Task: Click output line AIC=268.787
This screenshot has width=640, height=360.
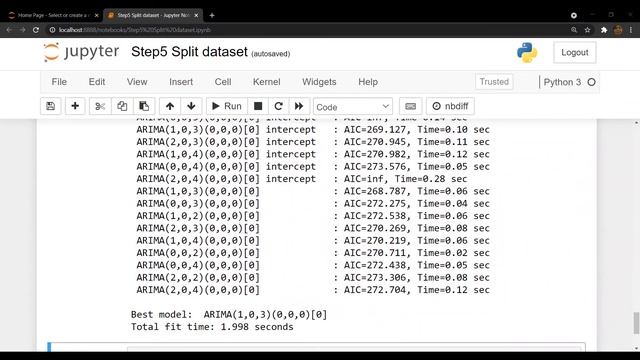Action: (x=313, y=191)
